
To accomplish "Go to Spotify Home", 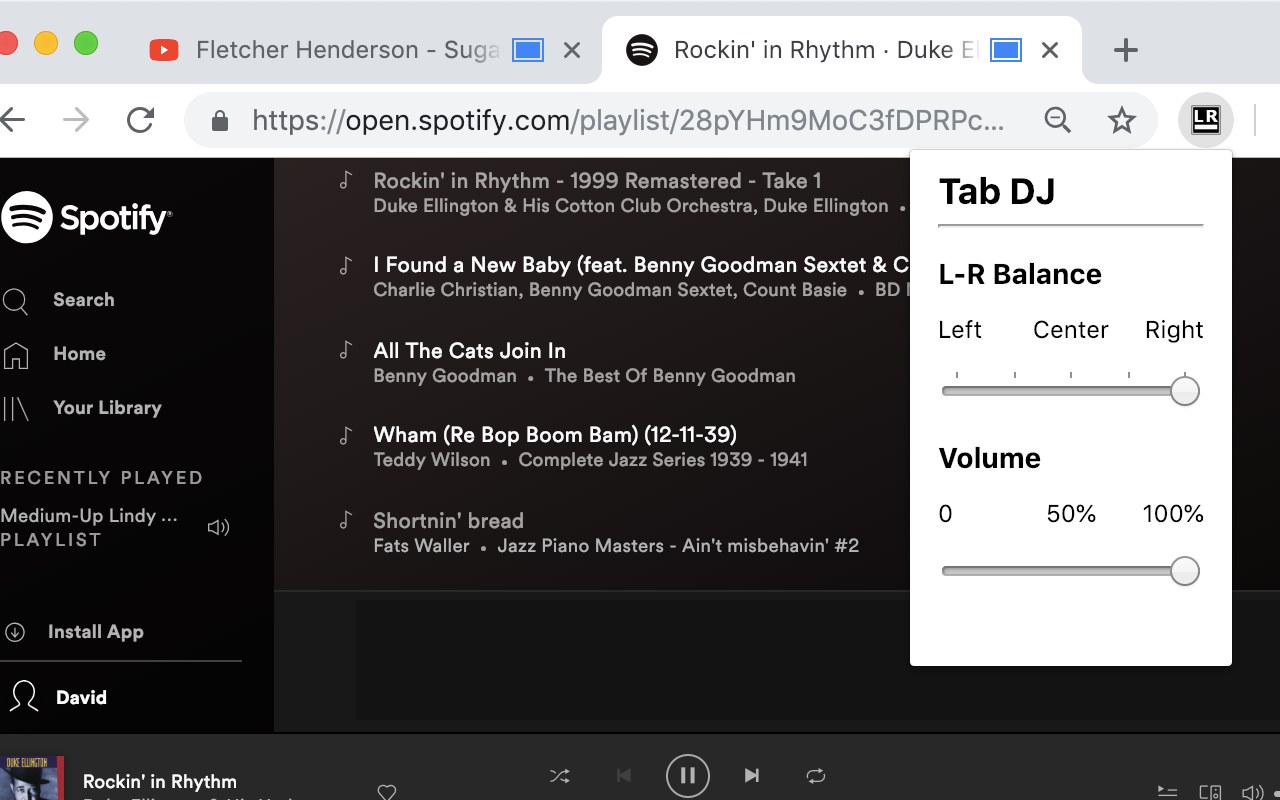I will 79,354.
